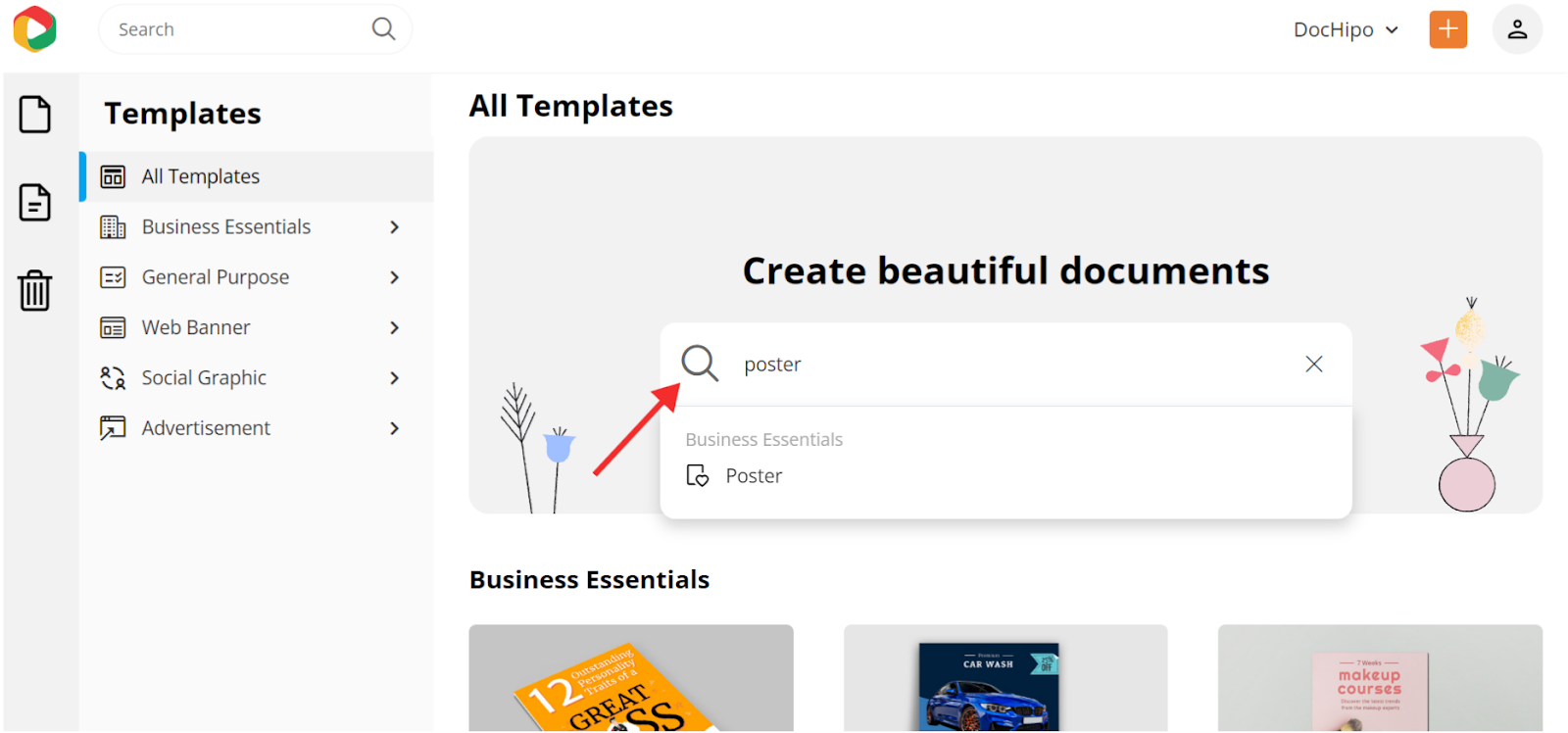The height and width of the screenshot is (733, 1568).
Task: Click the All Templates grid icon
Action: [113, 176]
